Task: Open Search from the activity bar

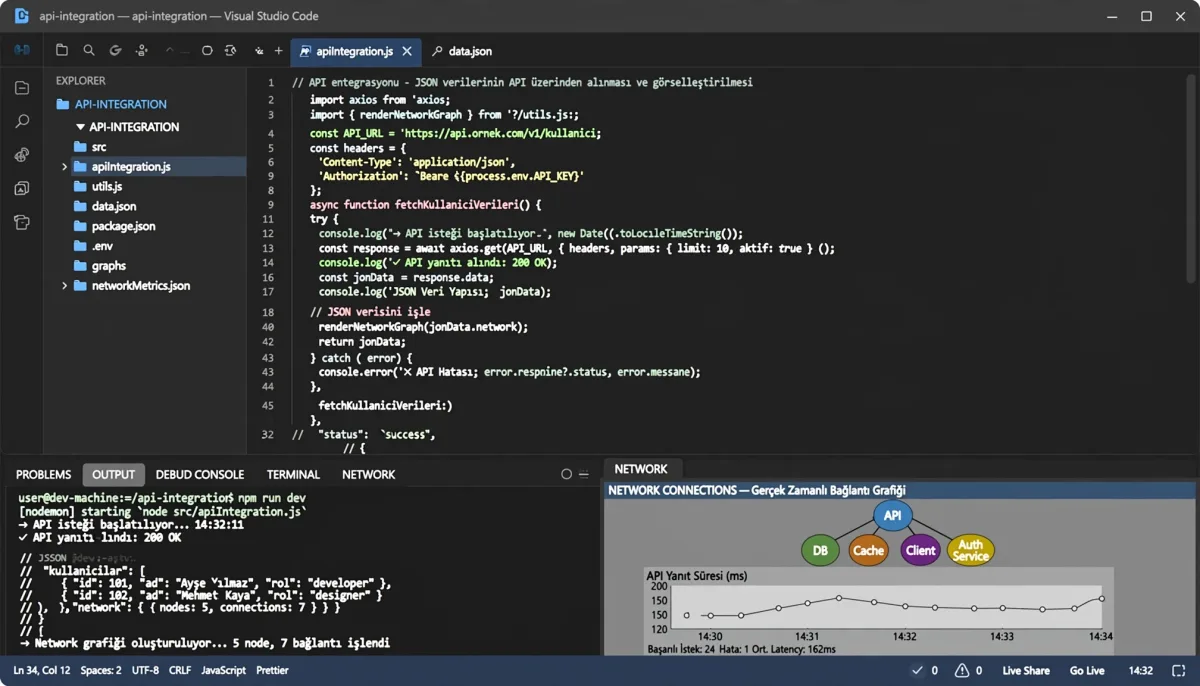Action: pyautogui.click(x=22, y=121)
